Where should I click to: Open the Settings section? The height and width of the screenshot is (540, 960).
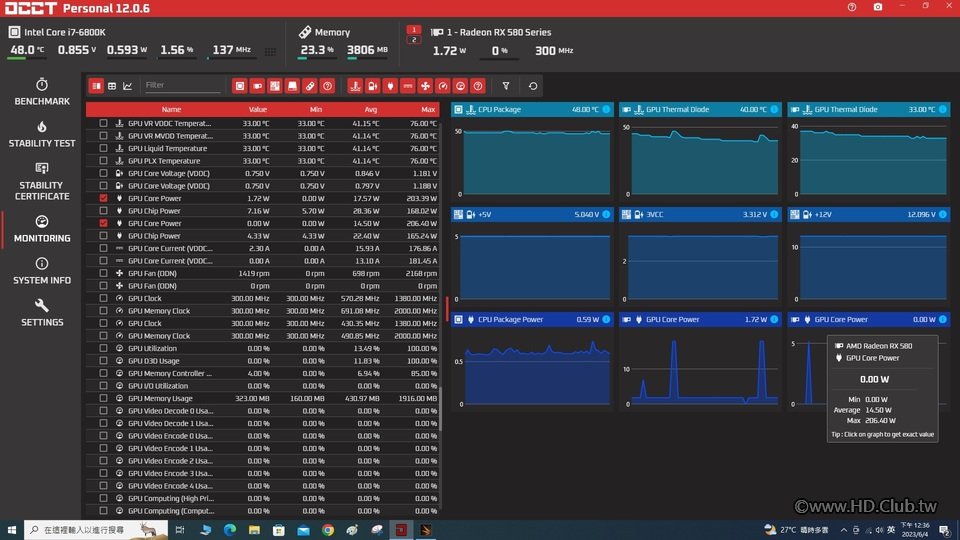coord(42,313)
